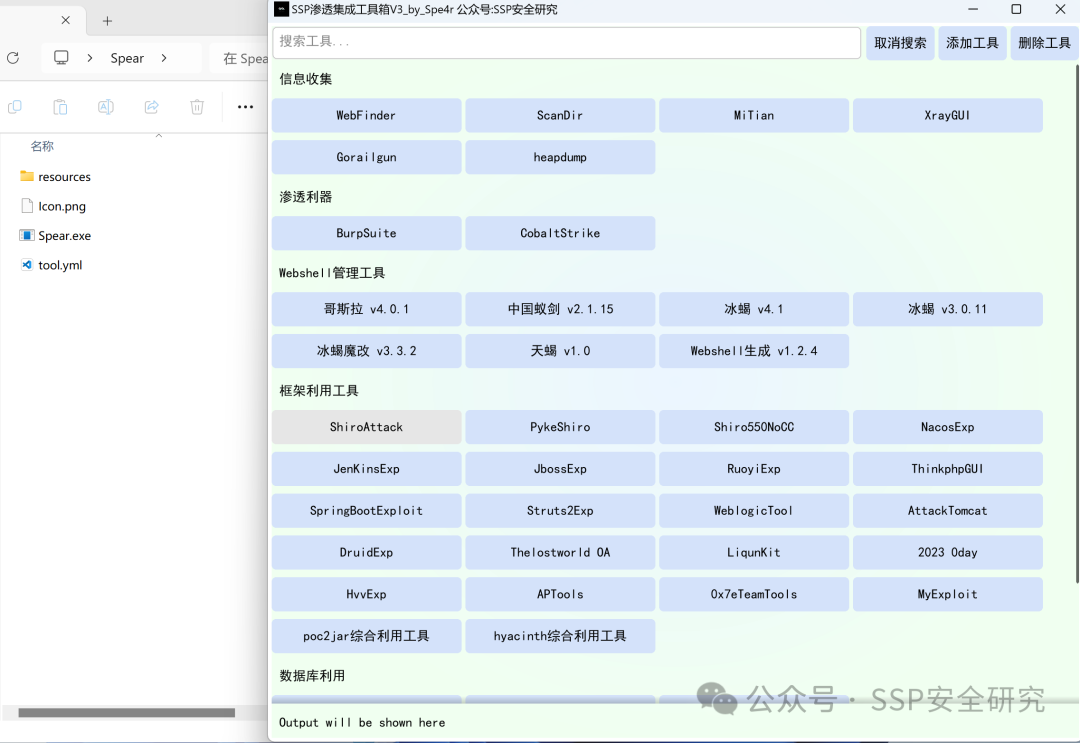Open 哥斯拉 v4.0.1 webshell manager
This screenshot has width=1080, height=743.
coord(366,309)
